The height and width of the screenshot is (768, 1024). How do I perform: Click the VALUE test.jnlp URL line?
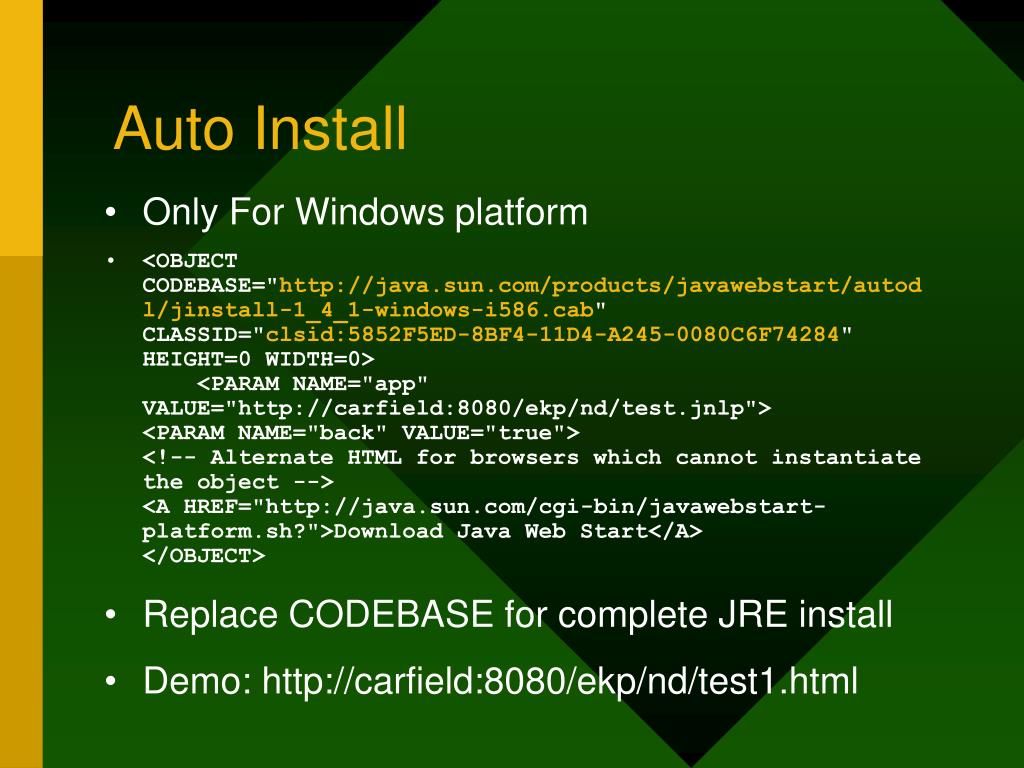tap(456, 409)
